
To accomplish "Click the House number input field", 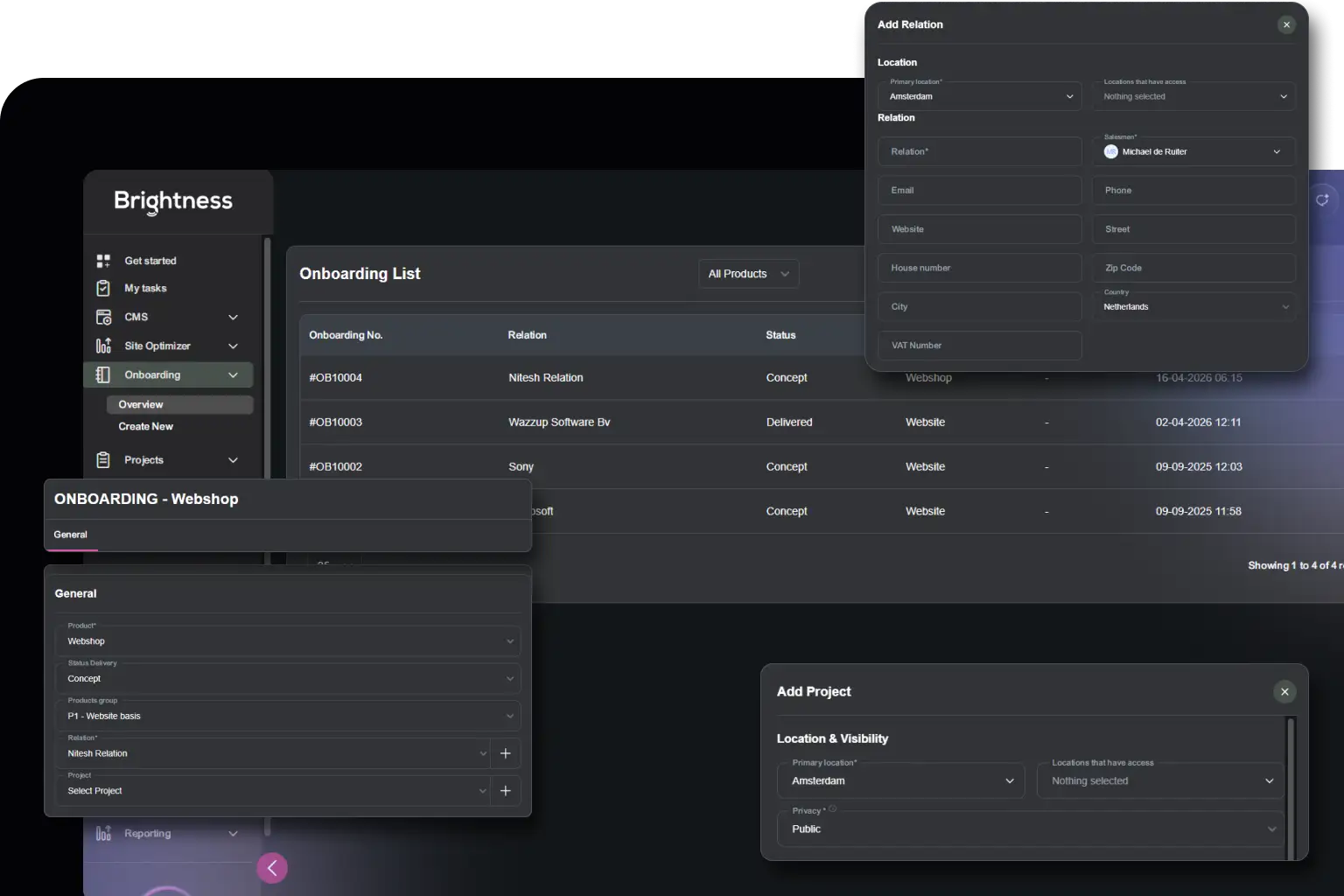I will coord(980,268).
